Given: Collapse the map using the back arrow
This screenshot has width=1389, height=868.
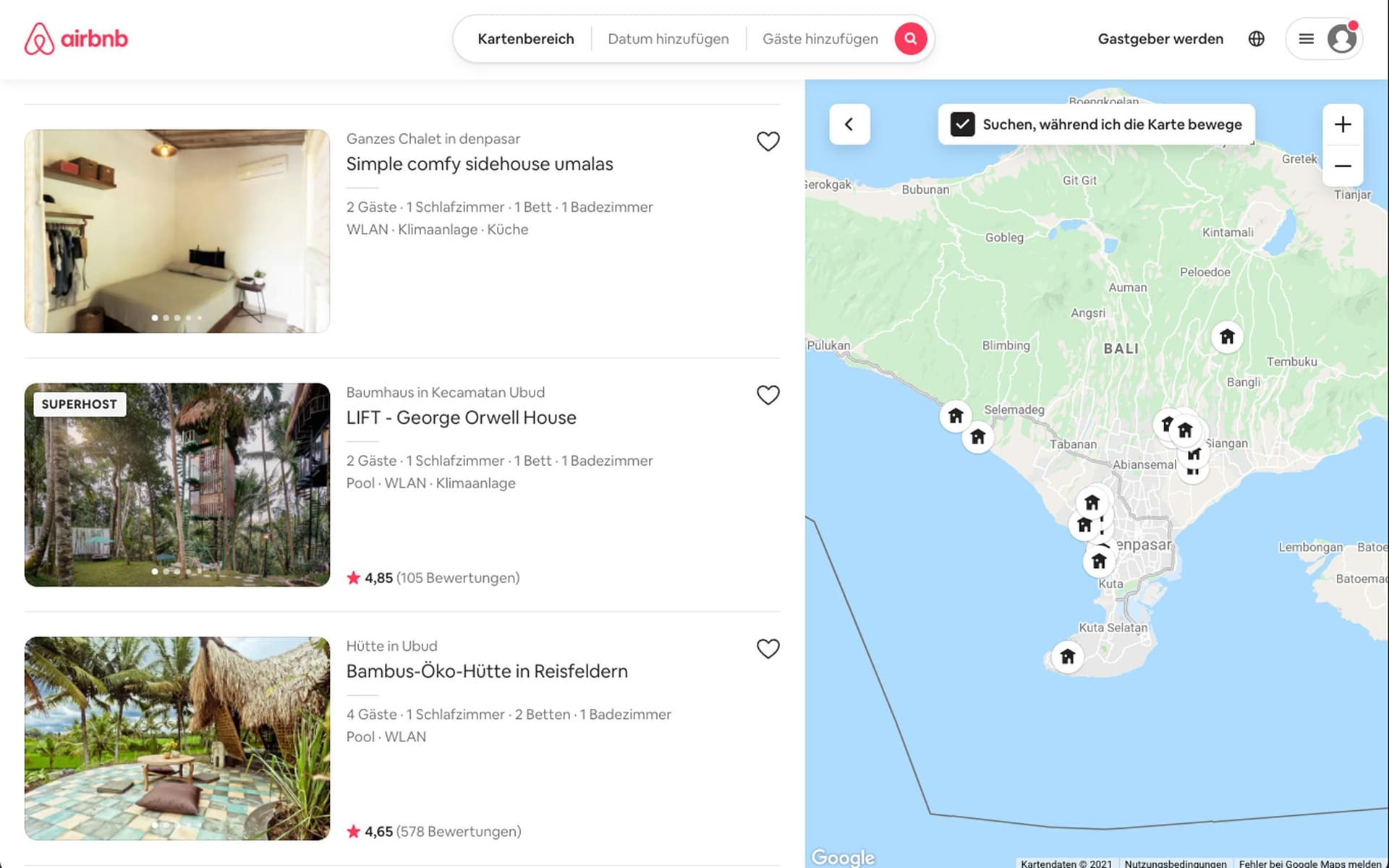Looking at the screenshot, I should (x=849, y=124).
